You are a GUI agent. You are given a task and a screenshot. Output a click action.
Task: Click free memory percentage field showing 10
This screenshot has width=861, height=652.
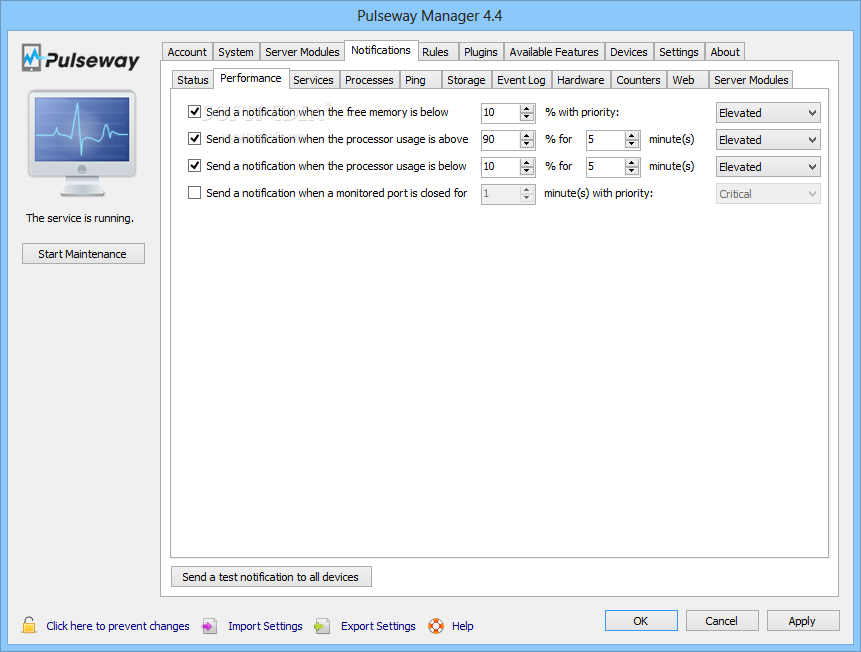[x=501, y=113]
